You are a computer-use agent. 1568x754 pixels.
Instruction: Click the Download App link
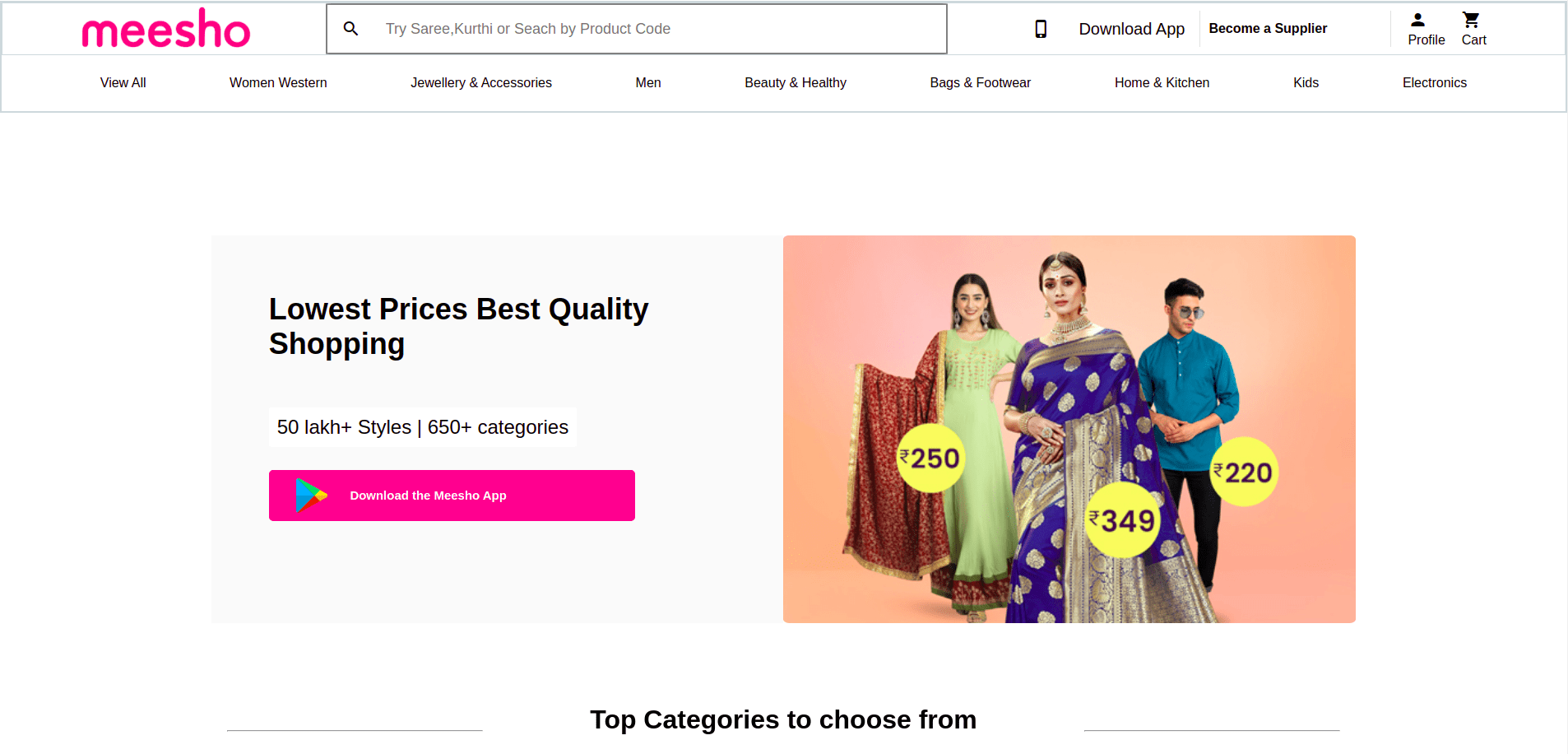tap(1131, 28)
